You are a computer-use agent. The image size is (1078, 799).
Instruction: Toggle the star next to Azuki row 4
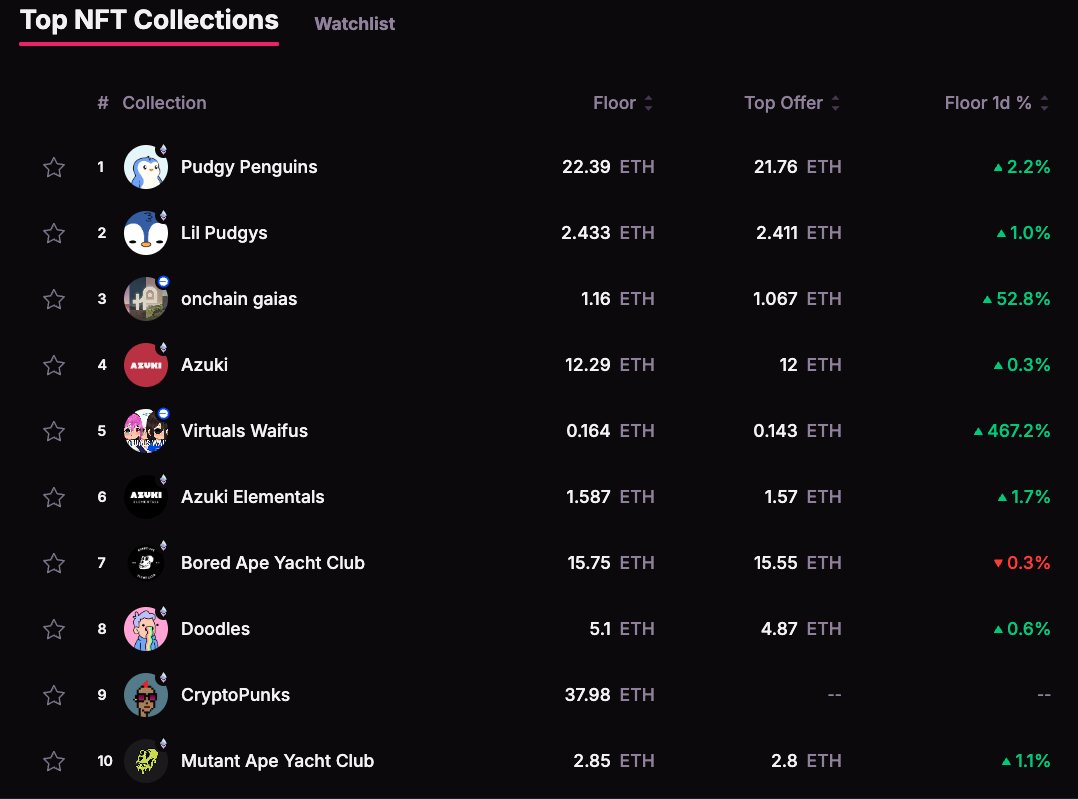pos(54,365)
